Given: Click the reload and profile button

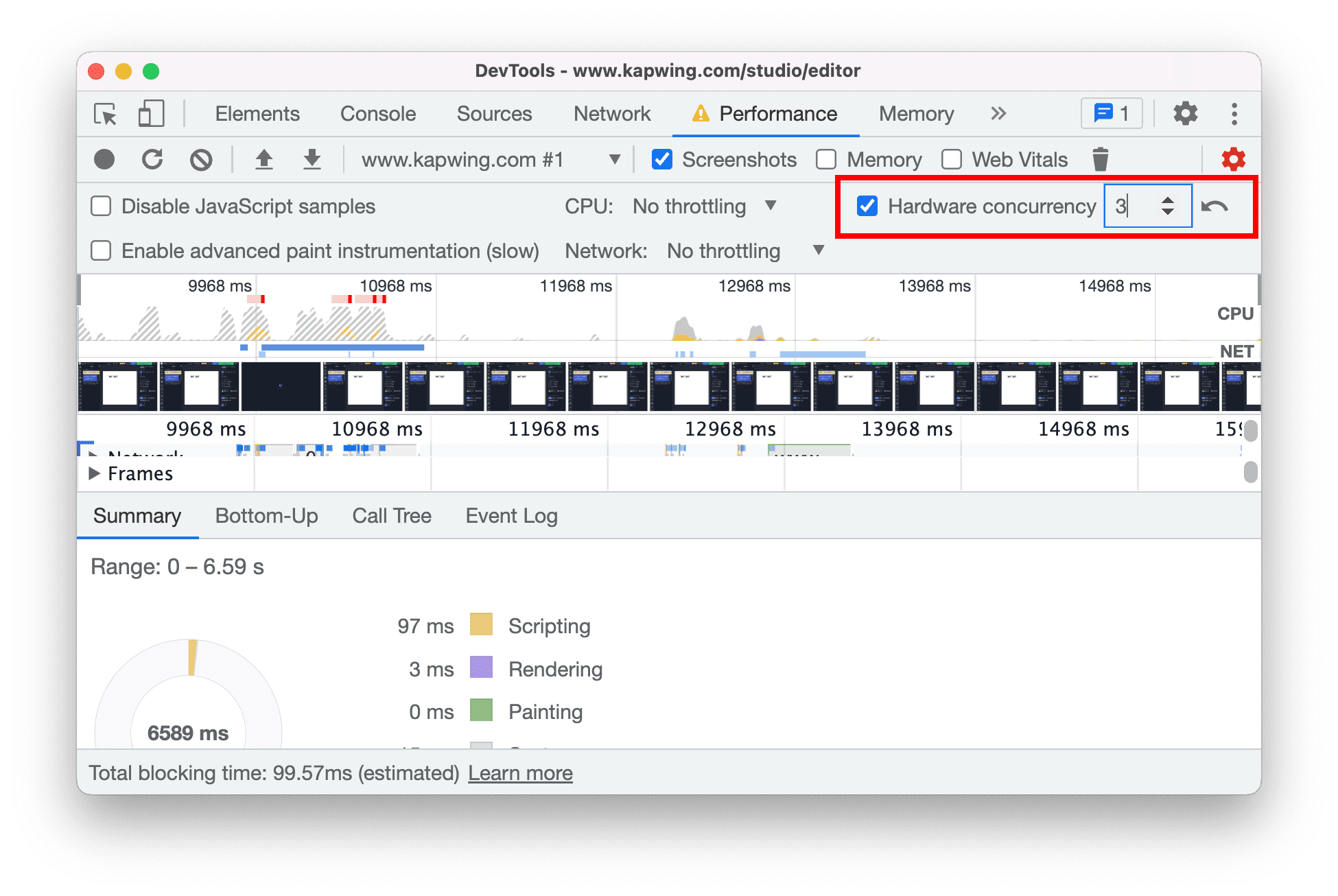Looking at the screenshot, I should coord(152,159).
